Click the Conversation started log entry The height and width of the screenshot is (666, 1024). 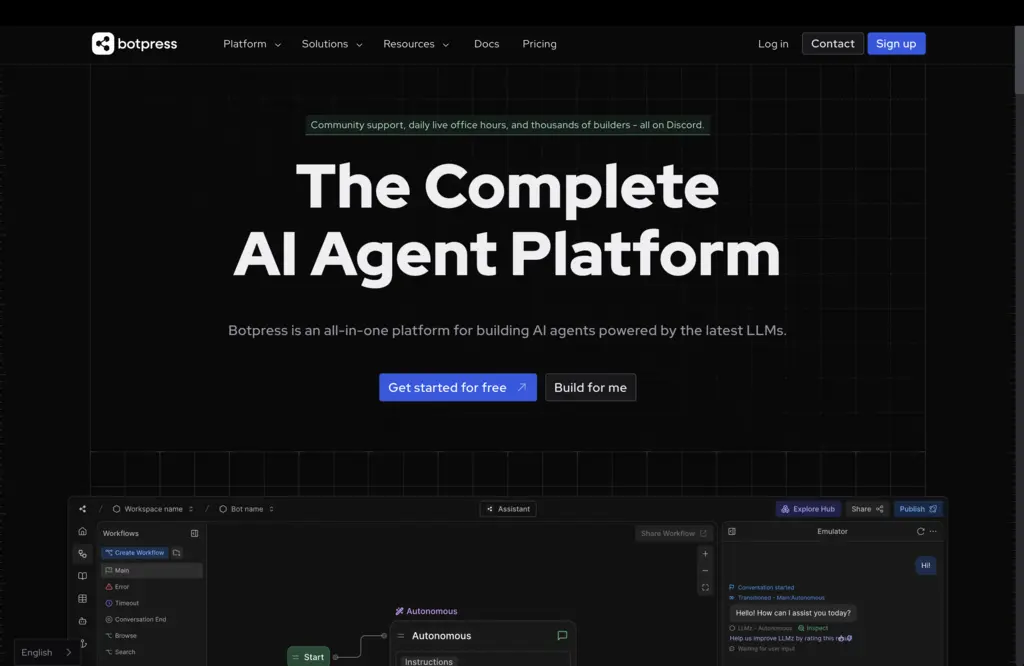(x=761, y=588)
